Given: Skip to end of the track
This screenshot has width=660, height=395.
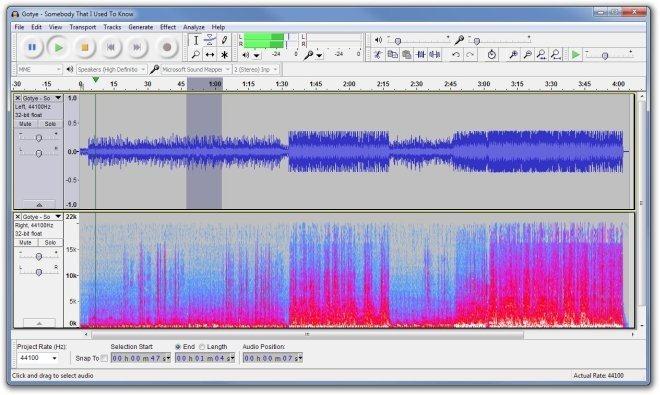Looking at the screenshot, I should [137, 47].
